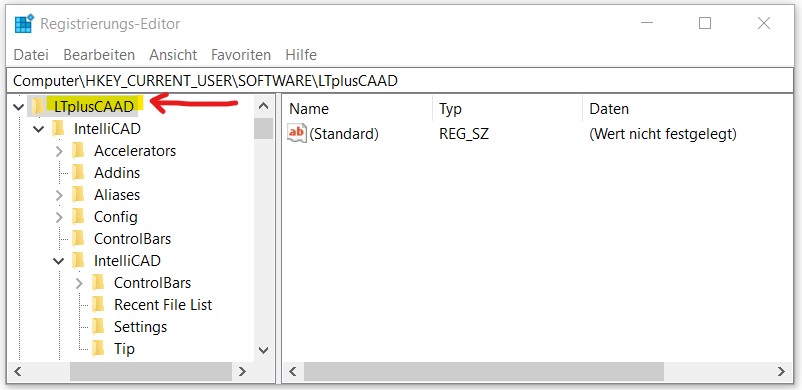This screenshot has height=390, width=802.
Task: Open the Datei menu
Action: coord(31,55)
